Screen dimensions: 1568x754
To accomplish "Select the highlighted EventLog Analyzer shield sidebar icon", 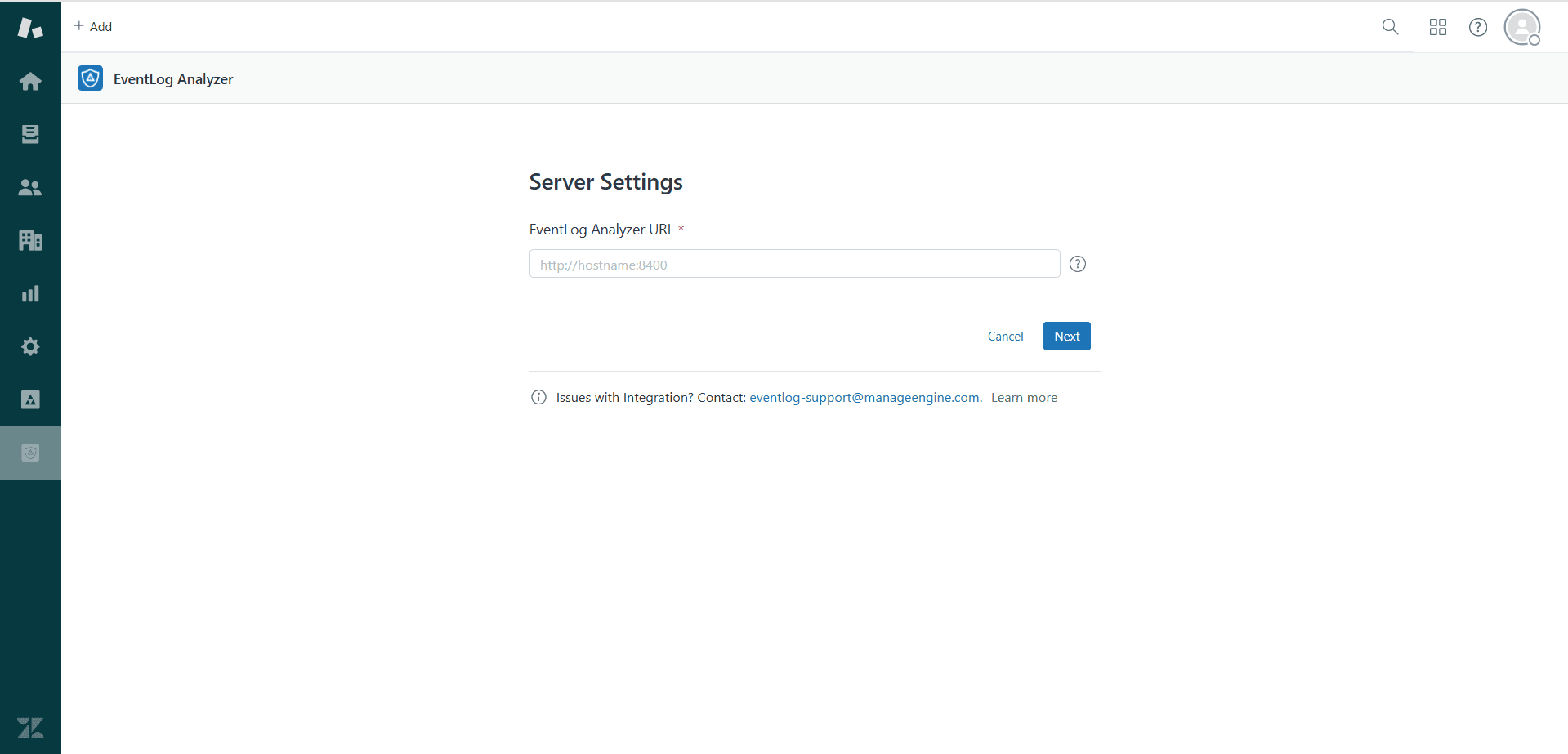I will click(x=30, y=452).
